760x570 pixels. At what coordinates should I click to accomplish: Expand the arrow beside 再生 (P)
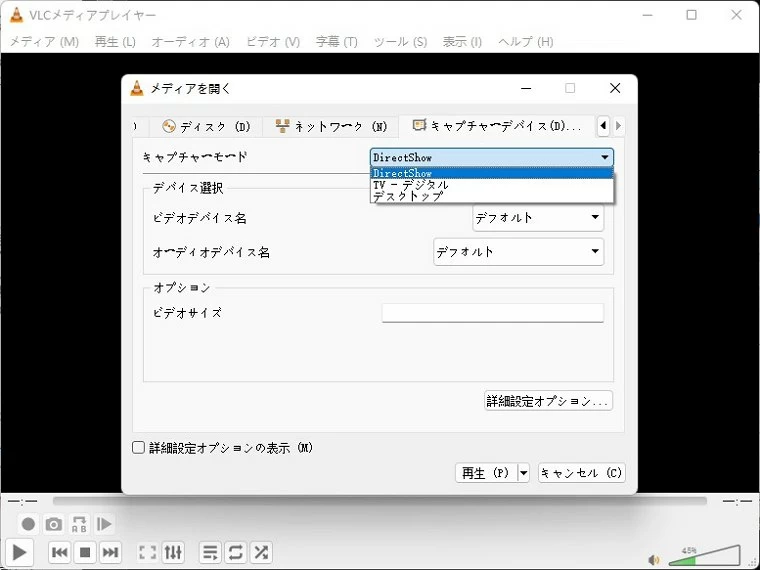pyautogui.click(x=523, y=473)
